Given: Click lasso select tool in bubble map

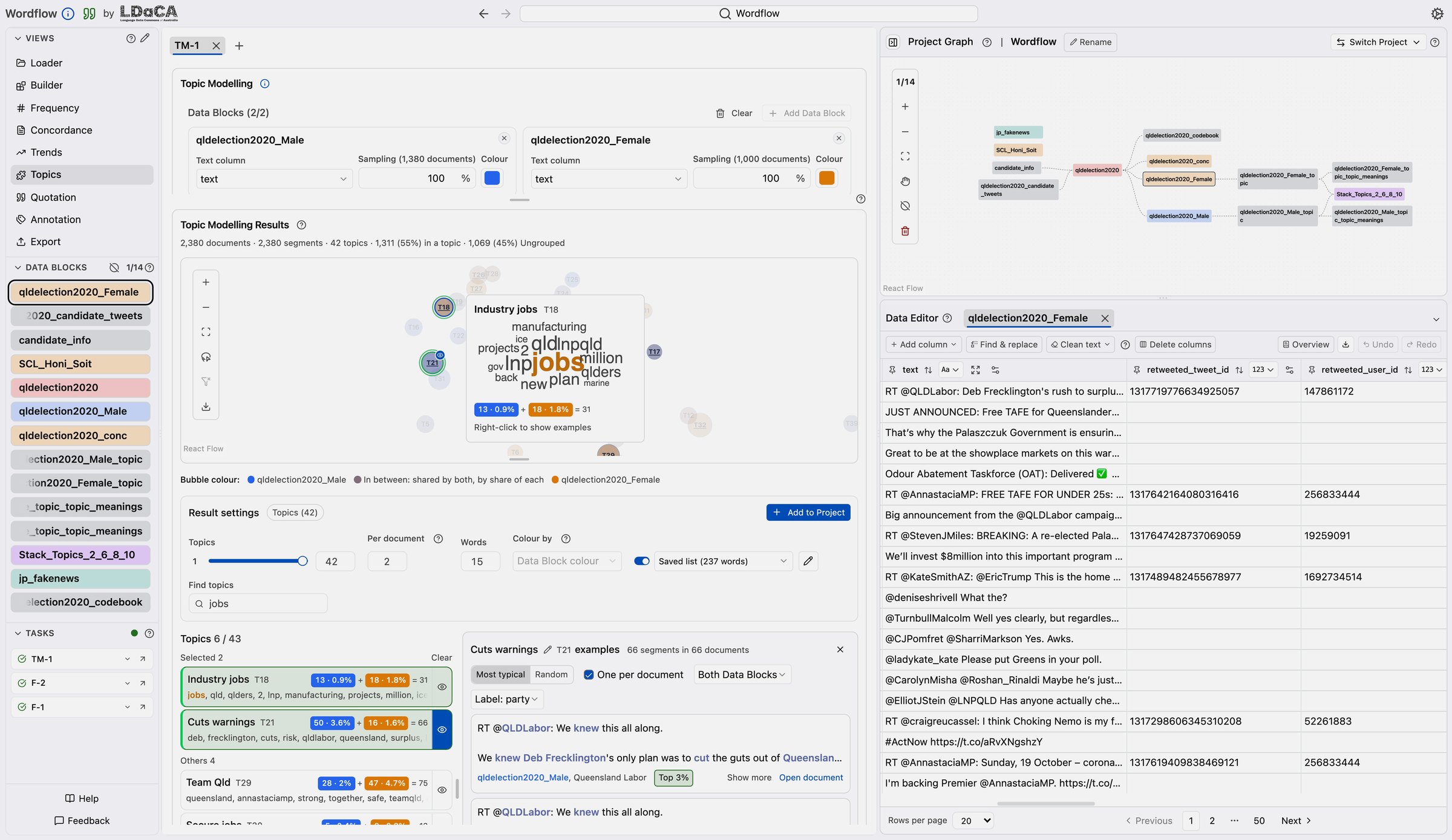Looking at the screenshot, I should 206,357.
